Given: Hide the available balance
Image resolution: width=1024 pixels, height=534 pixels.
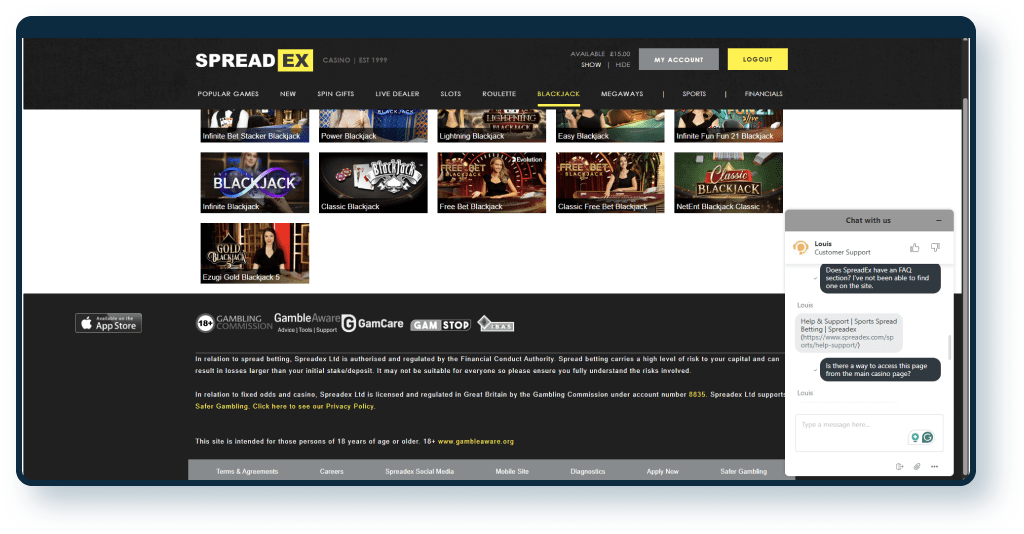Looking at the screenshot, I should (623, 65).
